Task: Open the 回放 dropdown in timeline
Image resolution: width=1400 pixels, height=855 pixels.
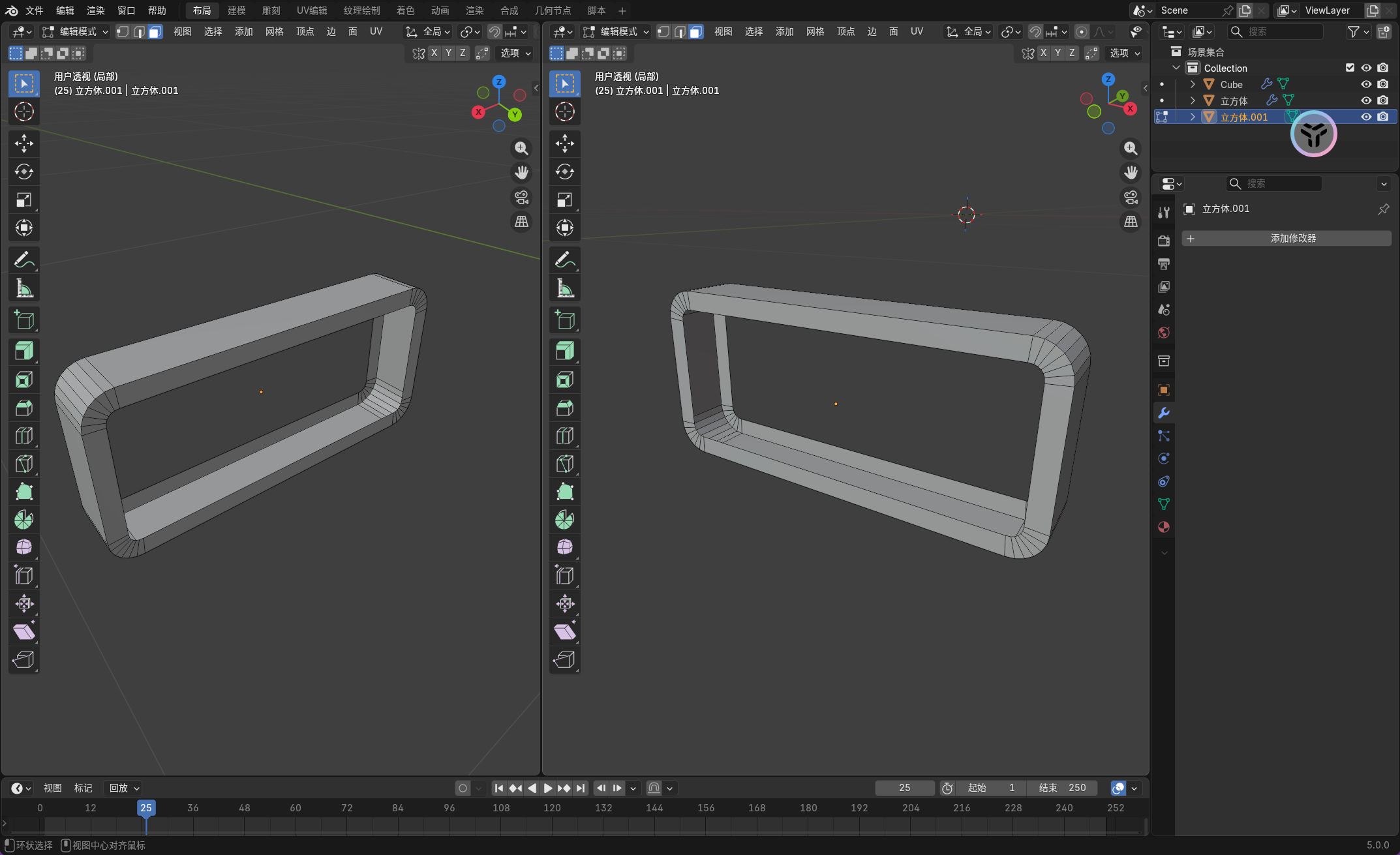Action: 124,788
